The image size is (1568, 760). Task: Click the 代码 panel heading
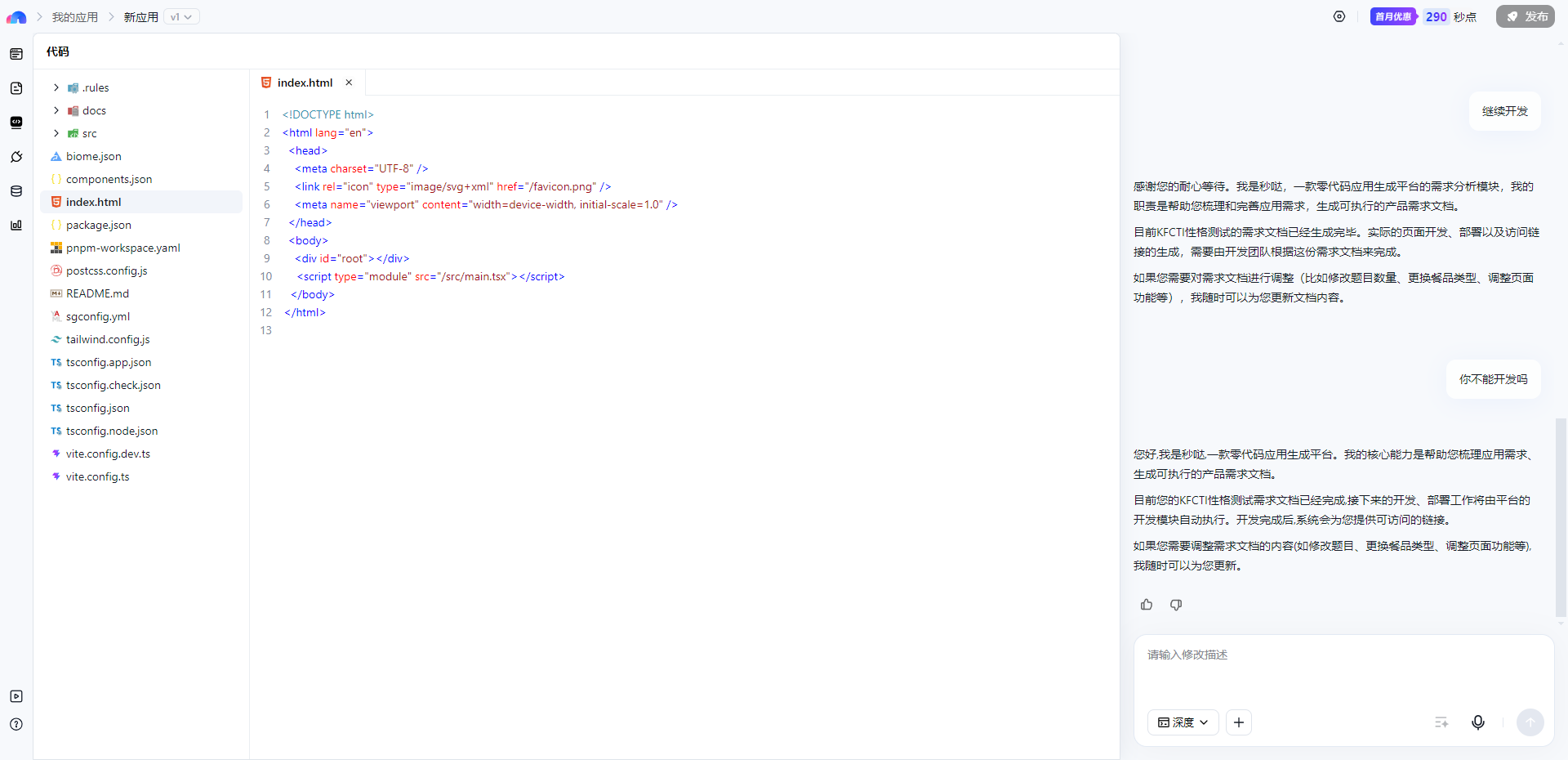(58, 51)
